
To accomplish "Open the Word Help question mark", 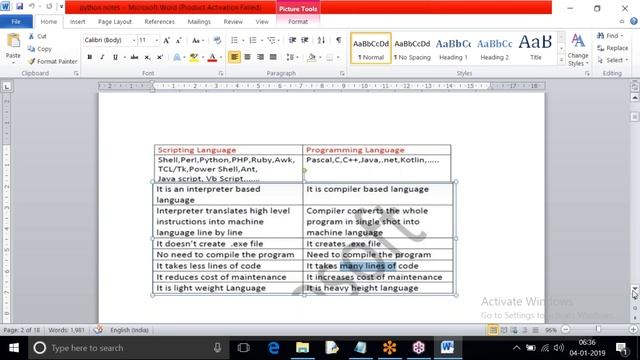I will pos(633,22).
